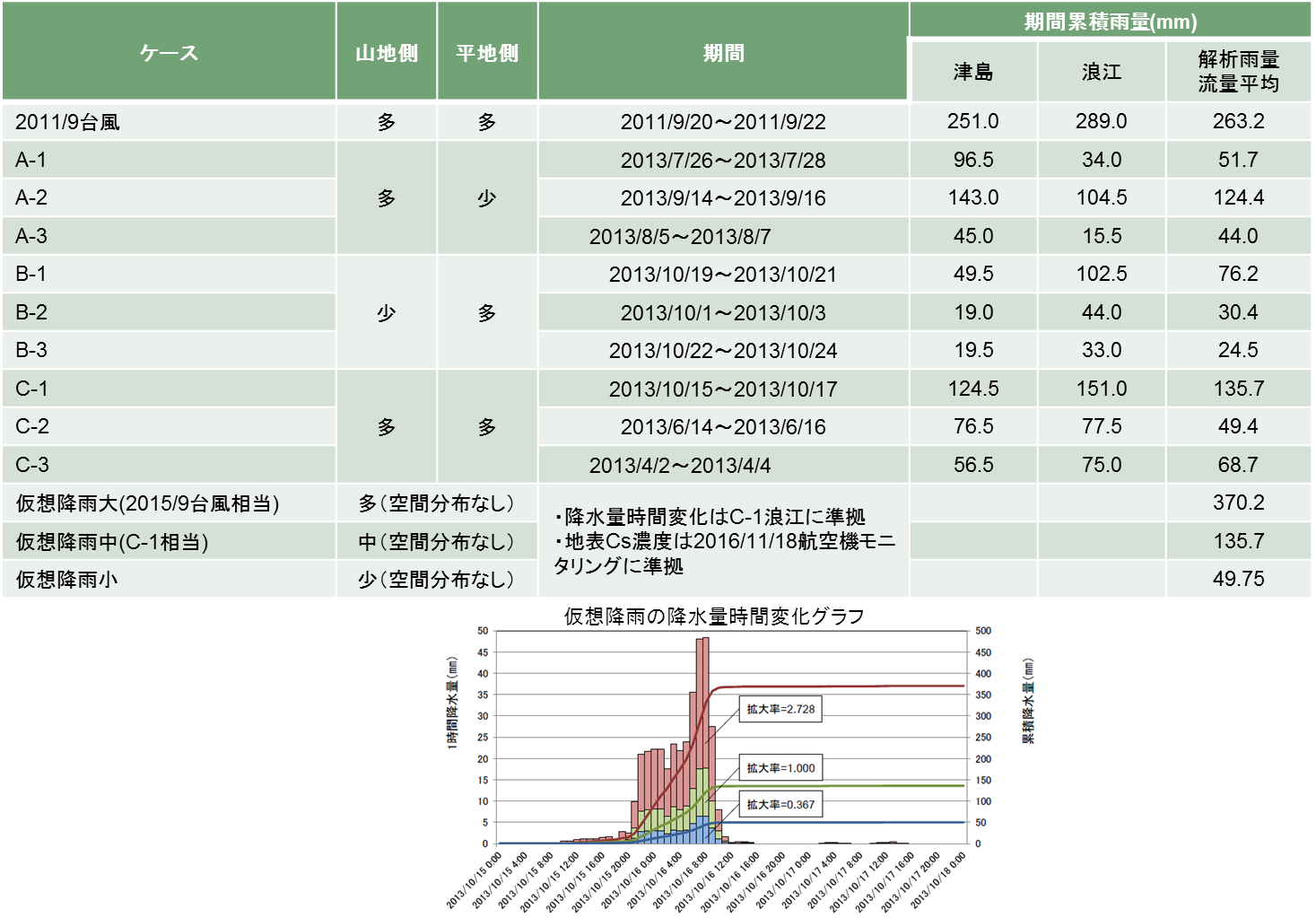This screenshot has height=918, width=1316.
Task: Click period cell 2013/10/19～2013/10/21
Action: click(722, 275)
